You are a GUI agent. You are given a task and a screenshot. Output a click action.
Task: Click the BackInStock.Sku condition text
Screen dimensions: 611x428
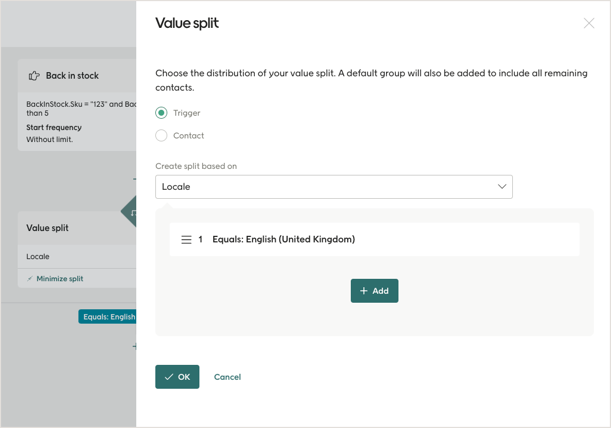click(x=81, y=108)
